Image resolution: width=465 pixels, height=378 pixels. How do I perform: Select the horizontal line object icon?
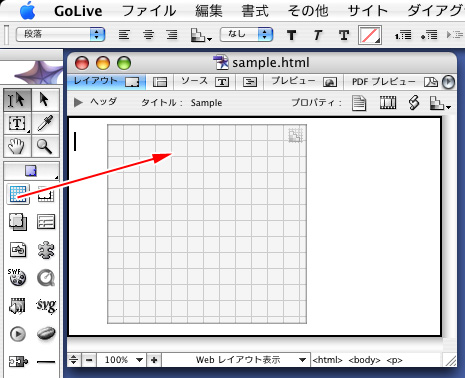(46, 361)
